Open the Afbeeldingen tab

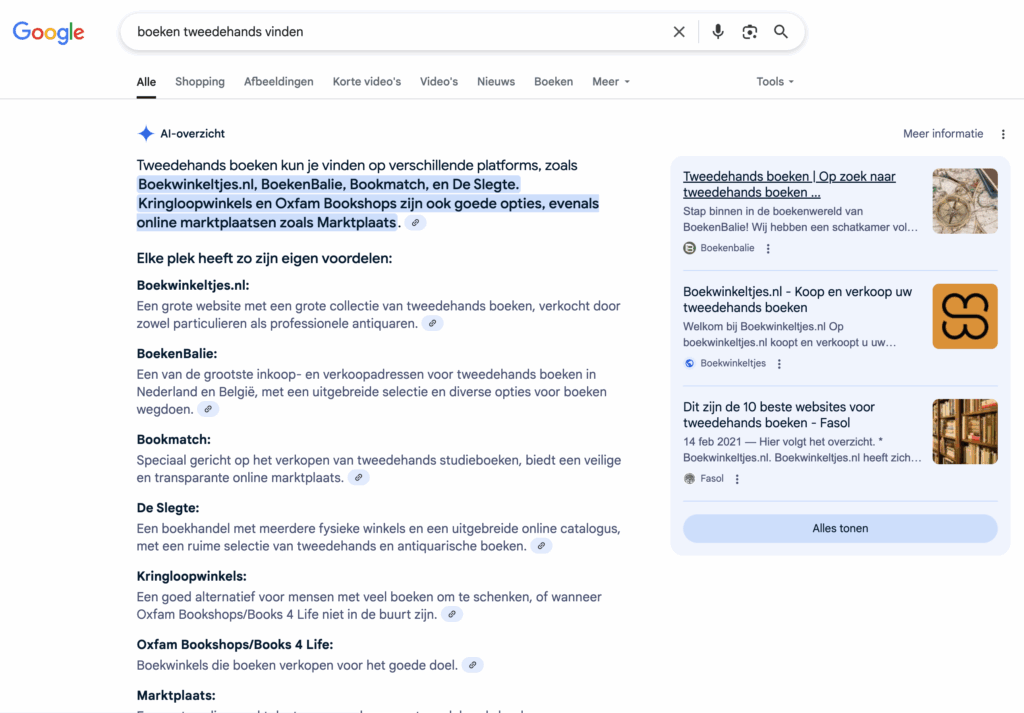pos(279,82)
